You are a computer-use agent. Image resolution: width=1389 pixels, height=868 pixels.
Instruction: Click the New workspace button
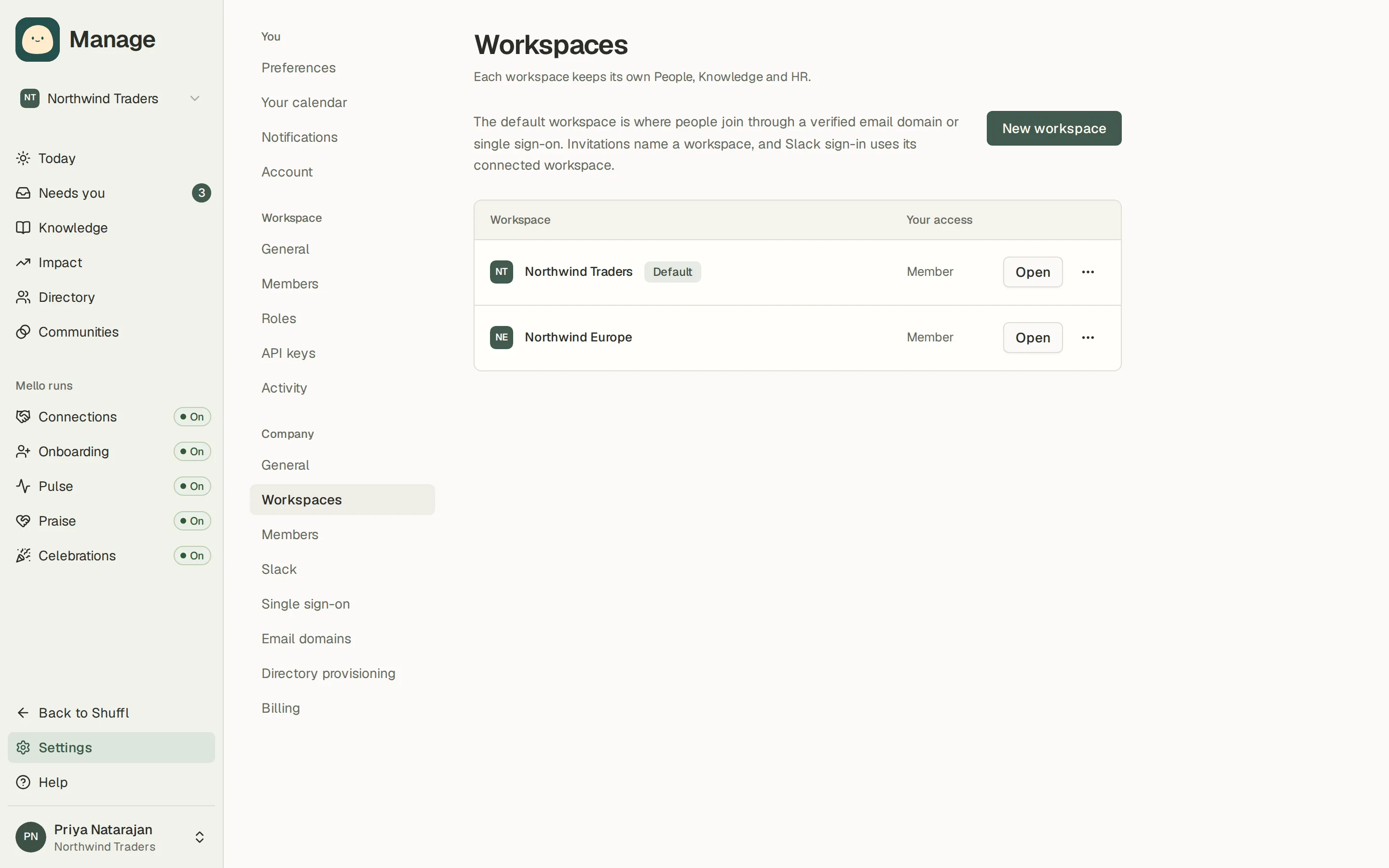pyautogui.click(x=1054, y=129)
